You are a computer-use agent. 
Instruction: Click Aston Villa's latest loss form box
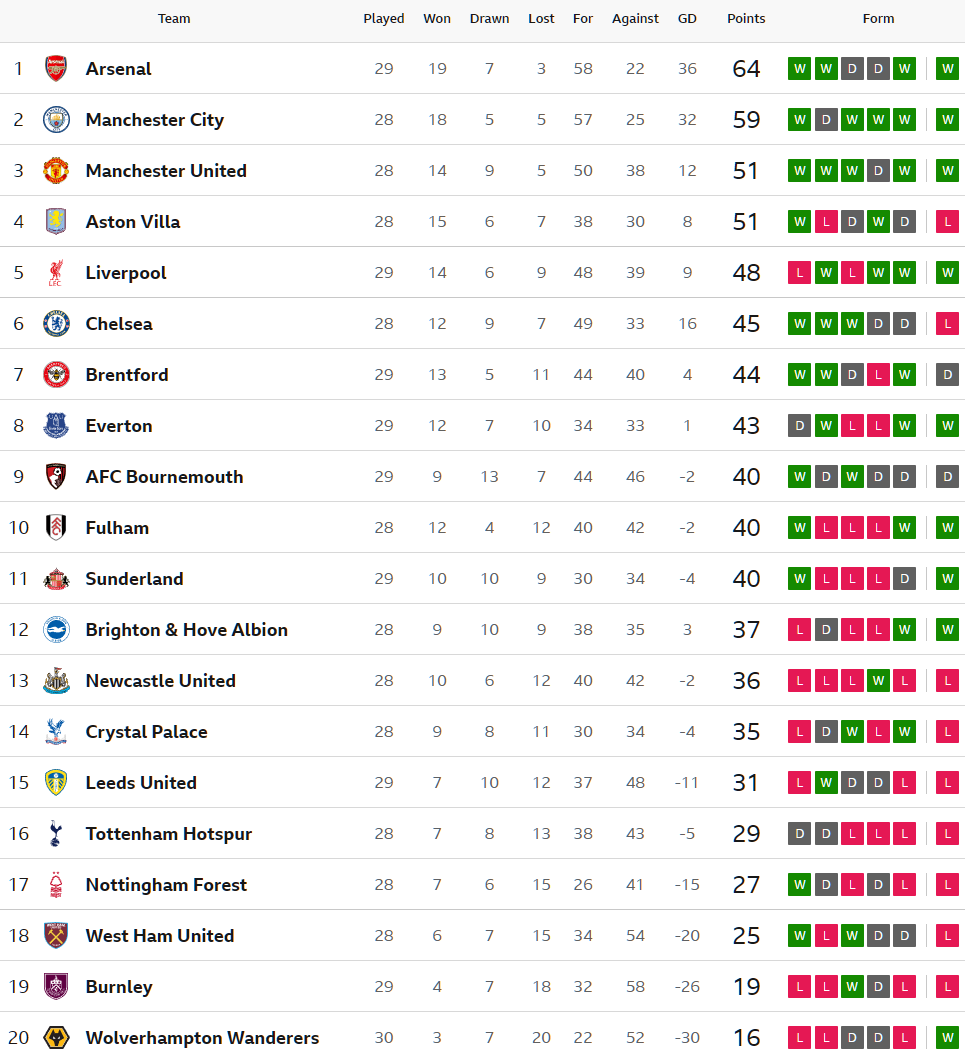947,221
